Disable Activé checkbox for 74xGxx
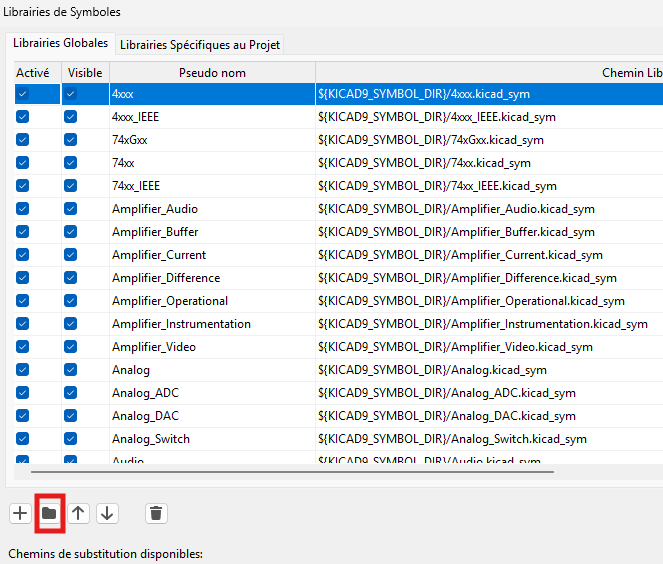 [x=22, y=140]
